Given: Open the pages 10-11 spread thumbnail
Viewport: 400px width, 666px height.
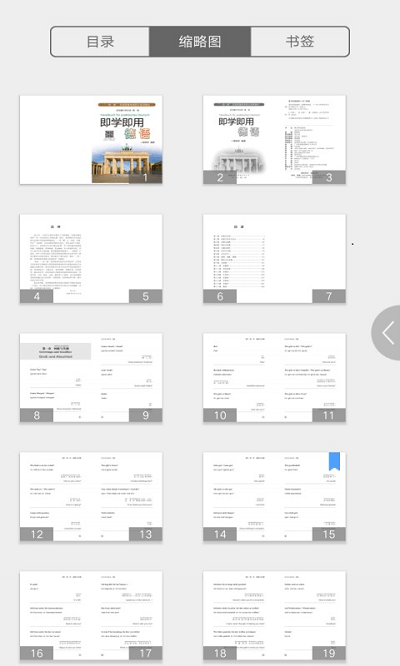Looking at the screenshot, I should (274, 378).
